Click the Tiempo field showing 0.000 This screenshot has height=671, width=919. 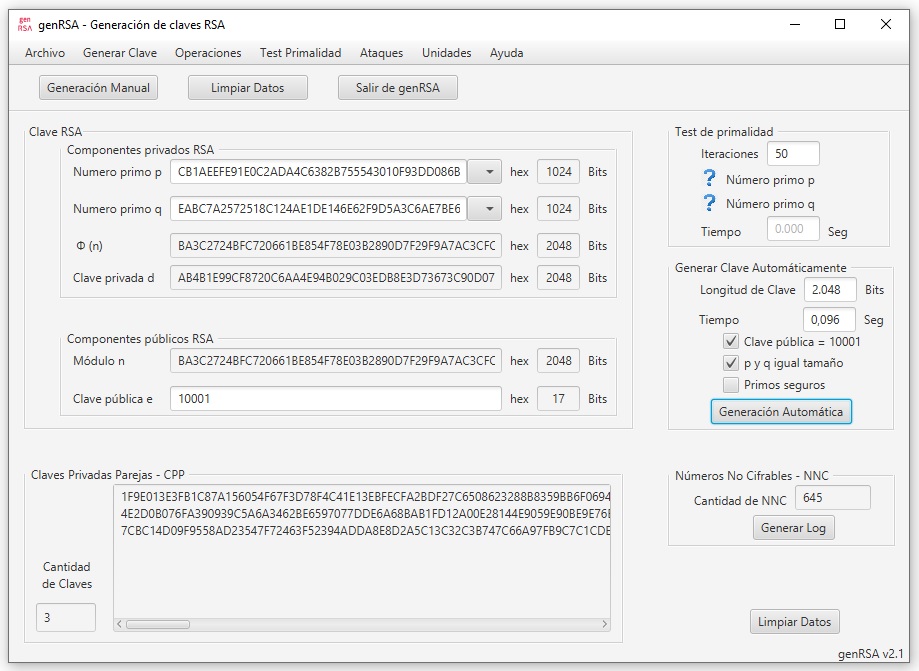point(793,229)
